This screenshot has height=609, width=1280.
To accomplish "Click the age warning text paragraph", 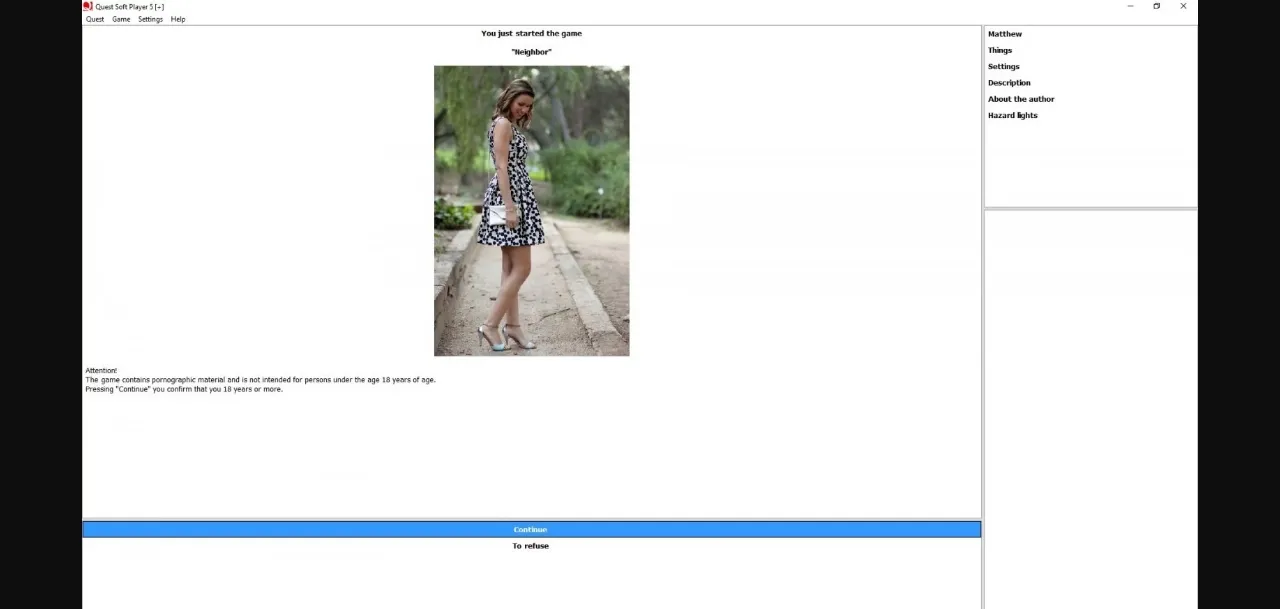I will point(260,380).
